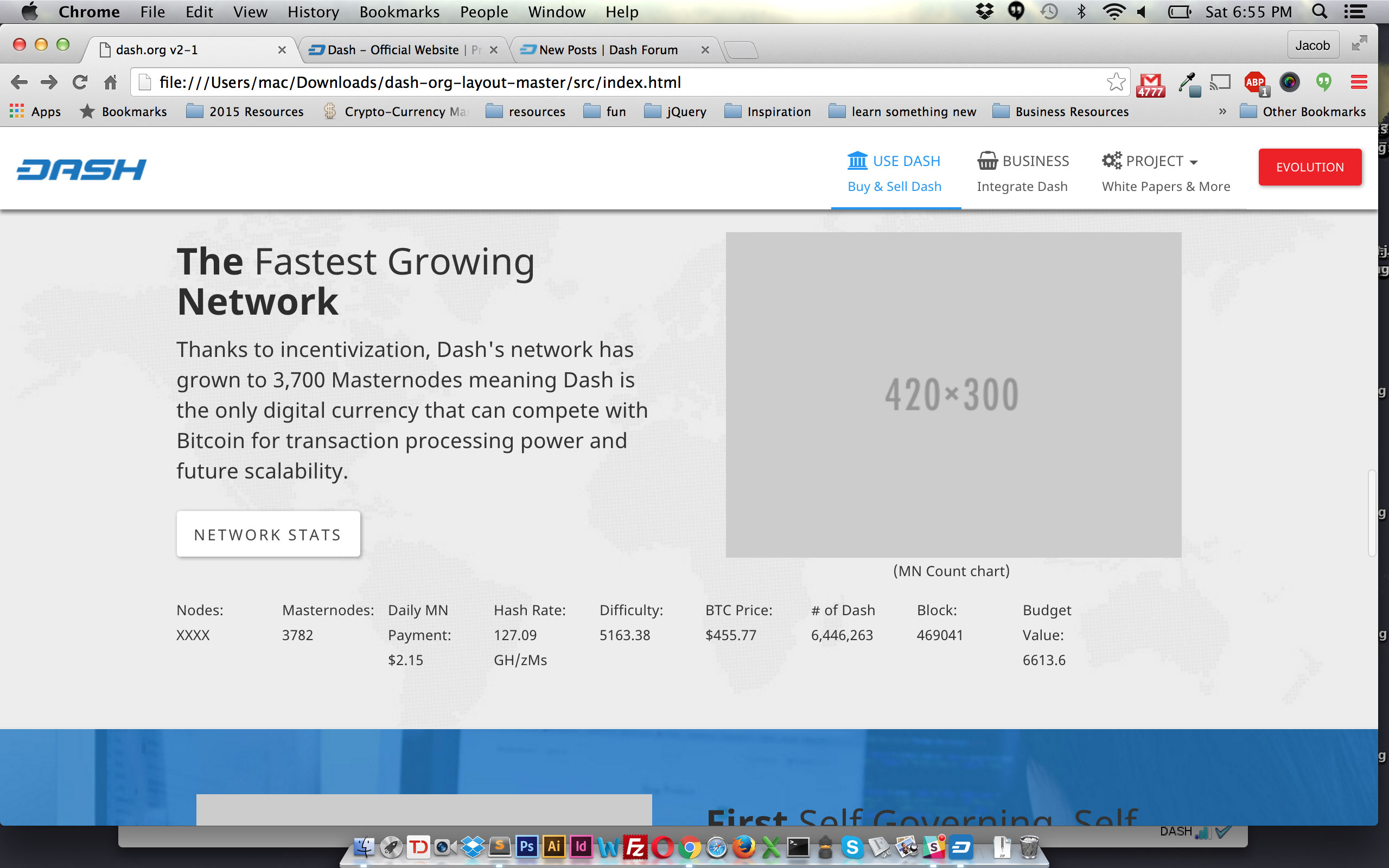Open Slack from the dock
1389x868 pixels.
pos(934,847)
